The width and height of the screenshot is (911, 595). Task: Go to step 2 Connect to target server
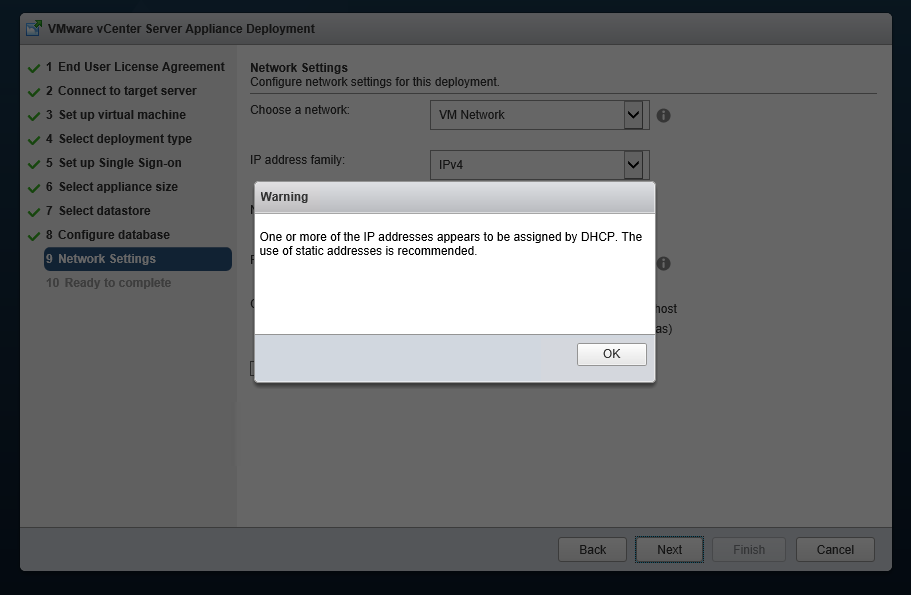121,91
